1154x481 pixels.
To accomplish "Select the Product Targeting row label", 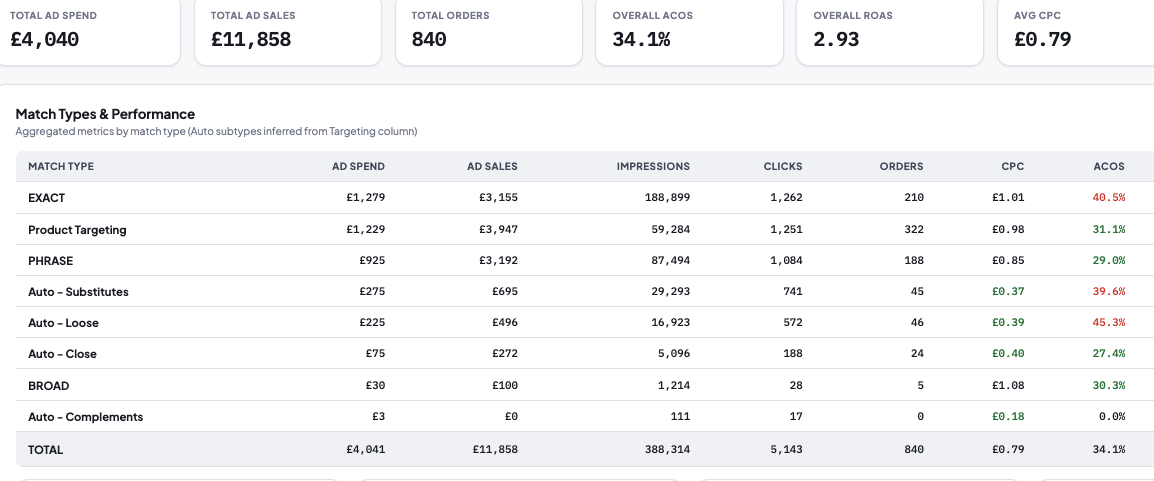I will pyautogui.click(x=77, y=229).
